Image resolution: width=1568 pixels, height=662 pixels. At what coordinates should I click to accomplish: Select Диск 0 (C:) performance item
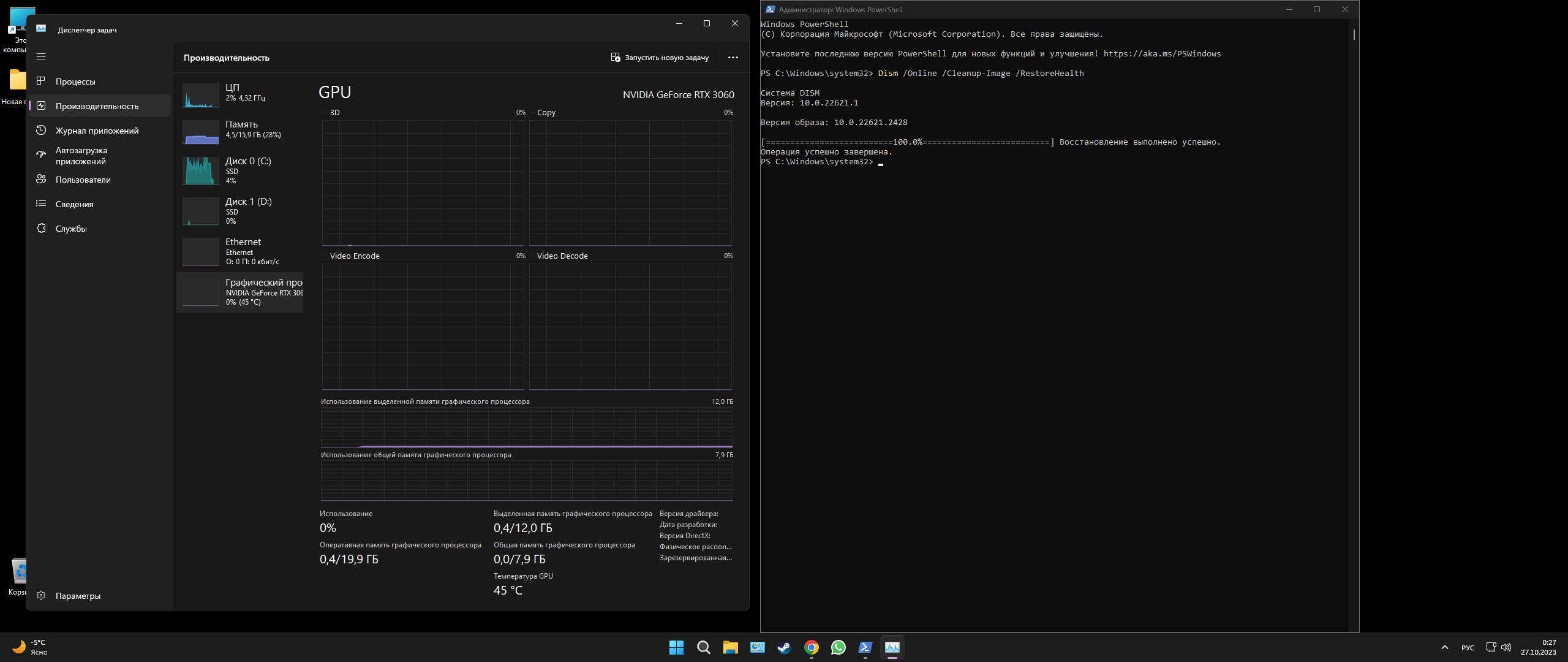coord(239,170)
